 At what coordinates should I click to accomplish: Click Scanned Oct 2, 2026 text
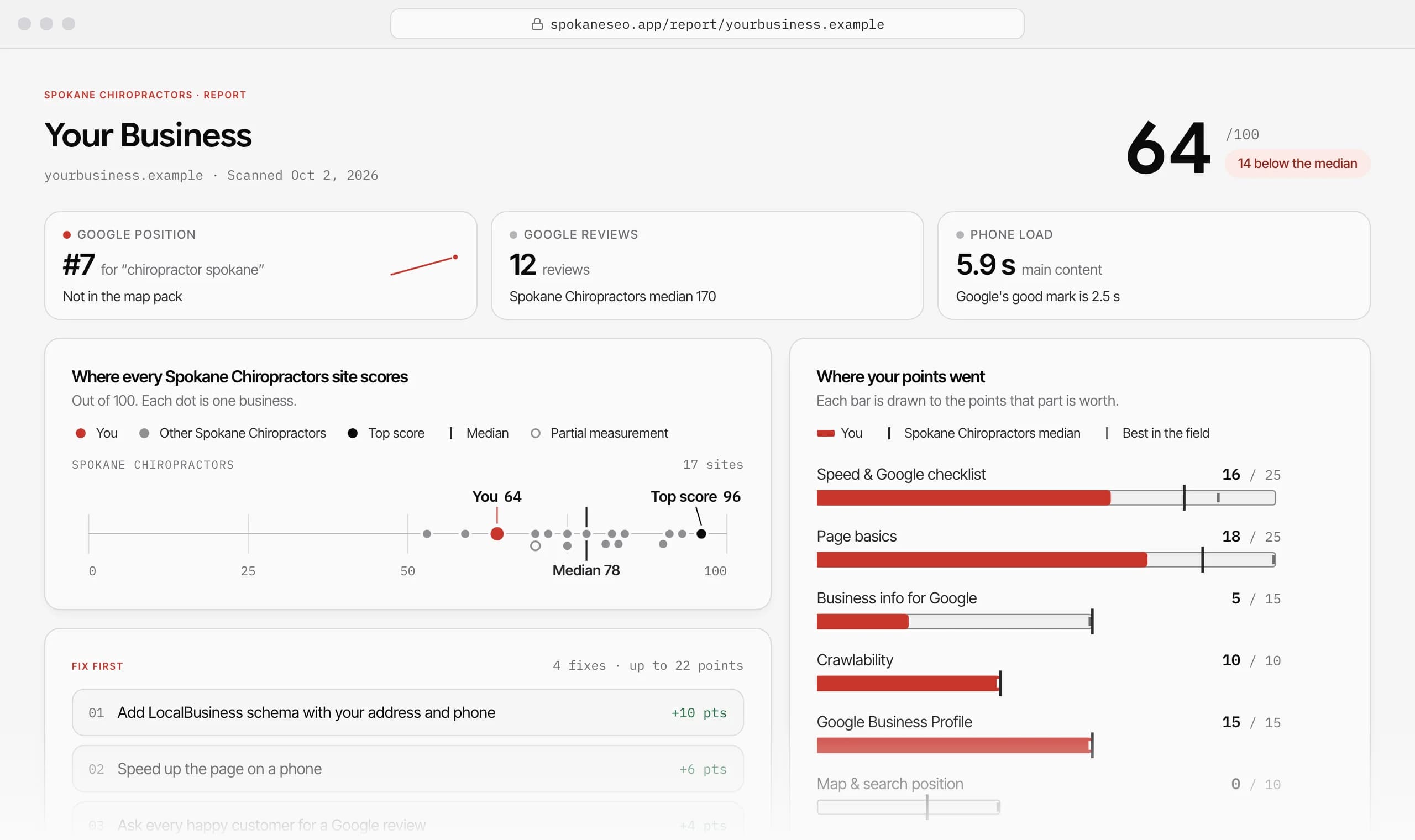point(302,176)
